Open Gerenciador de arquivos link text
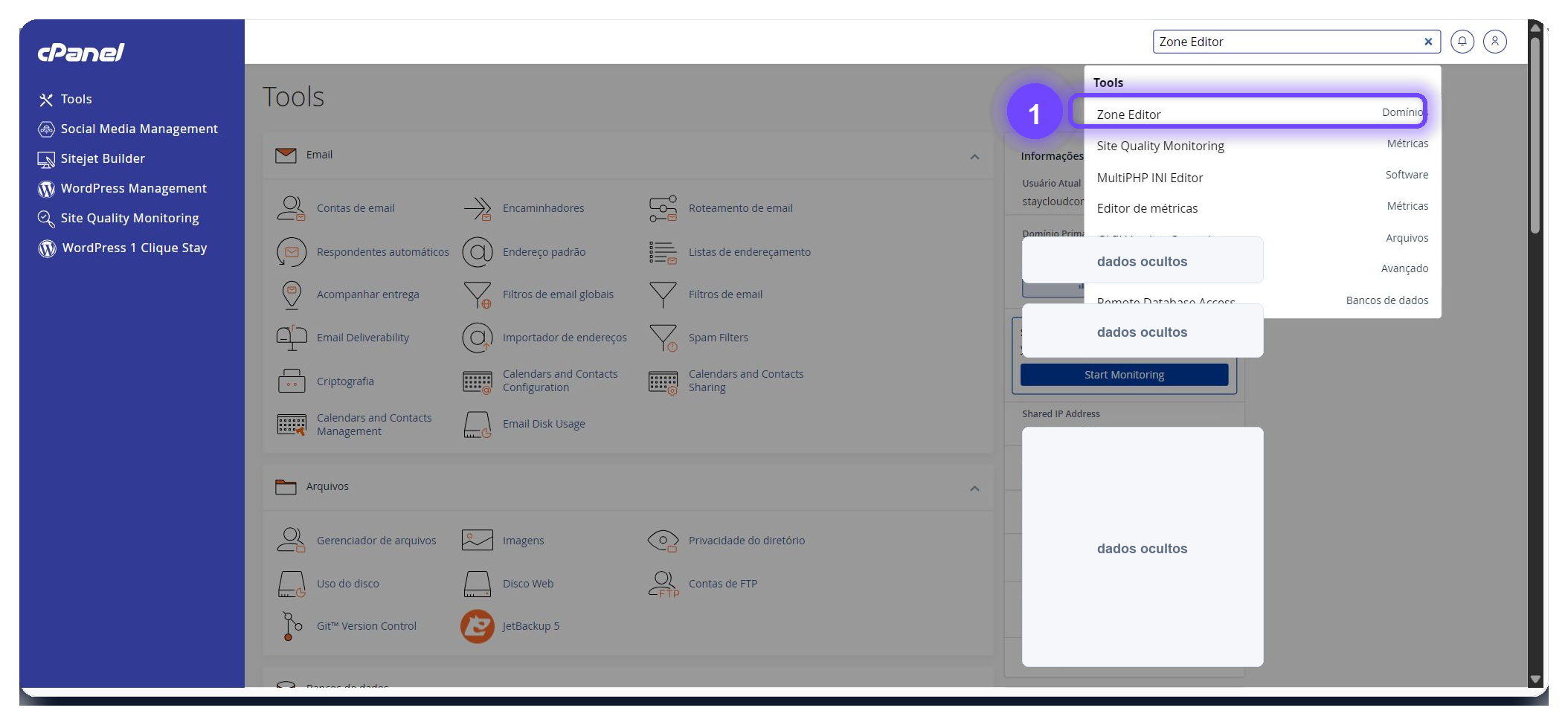Image resolution: width=1568 pixels, height=725 pixels. (x=376, y=541)
